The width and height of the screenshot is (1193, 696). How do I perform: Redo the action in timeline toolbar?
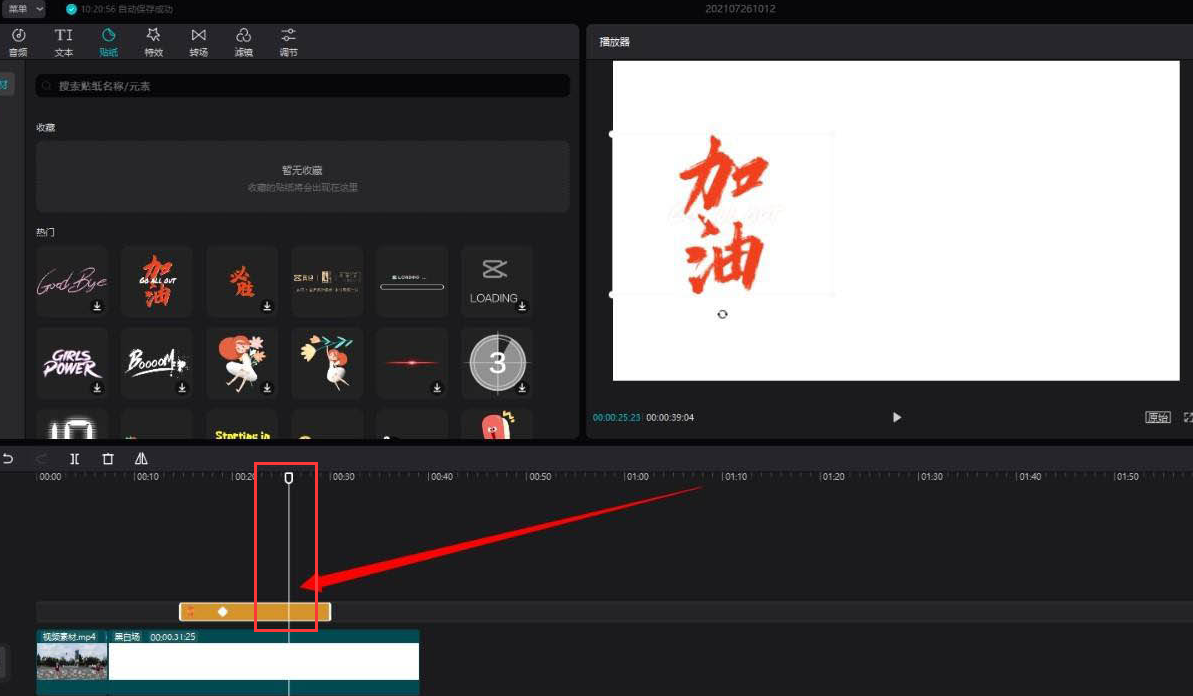41,459
